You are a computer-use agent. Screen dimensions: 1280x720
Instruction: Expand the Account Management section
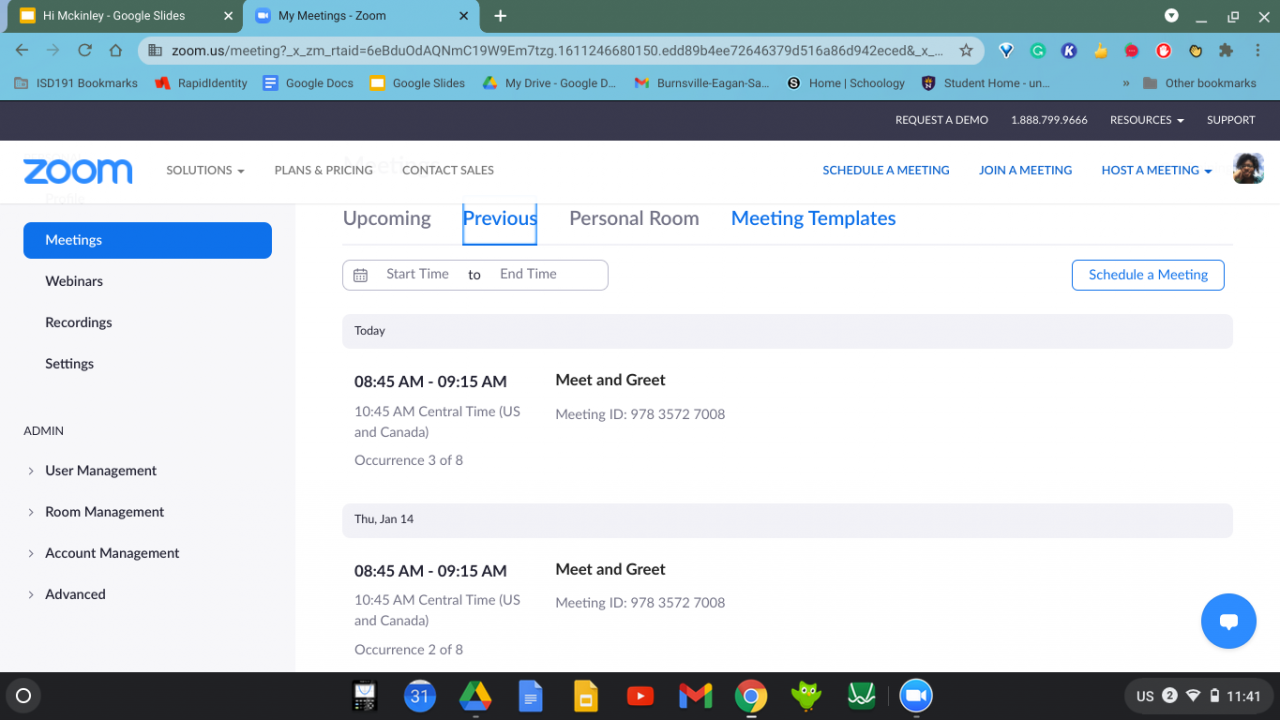tap(112, 553)
